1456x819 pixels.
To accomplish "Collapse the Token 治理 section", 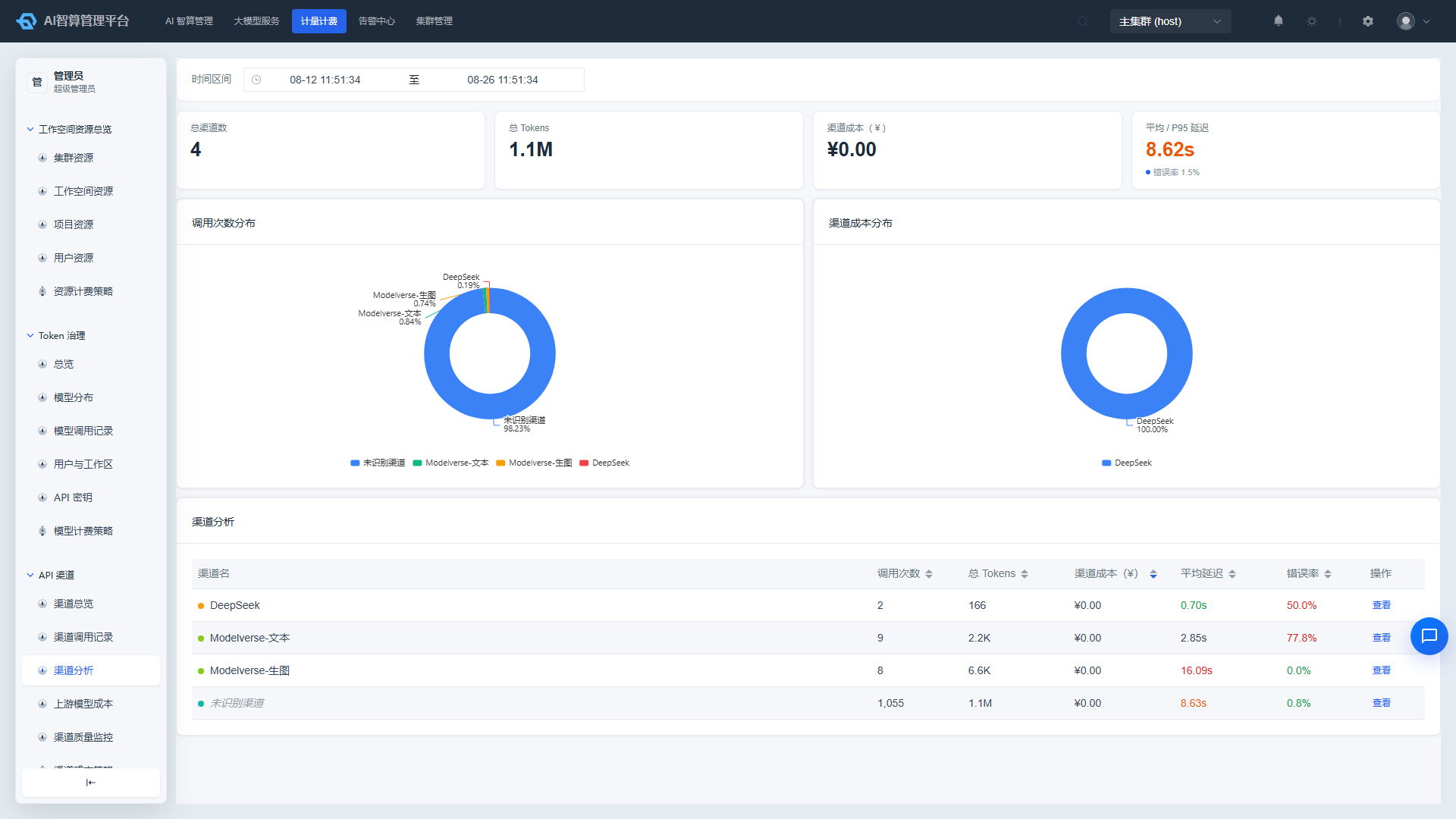I will coord(56,335).
